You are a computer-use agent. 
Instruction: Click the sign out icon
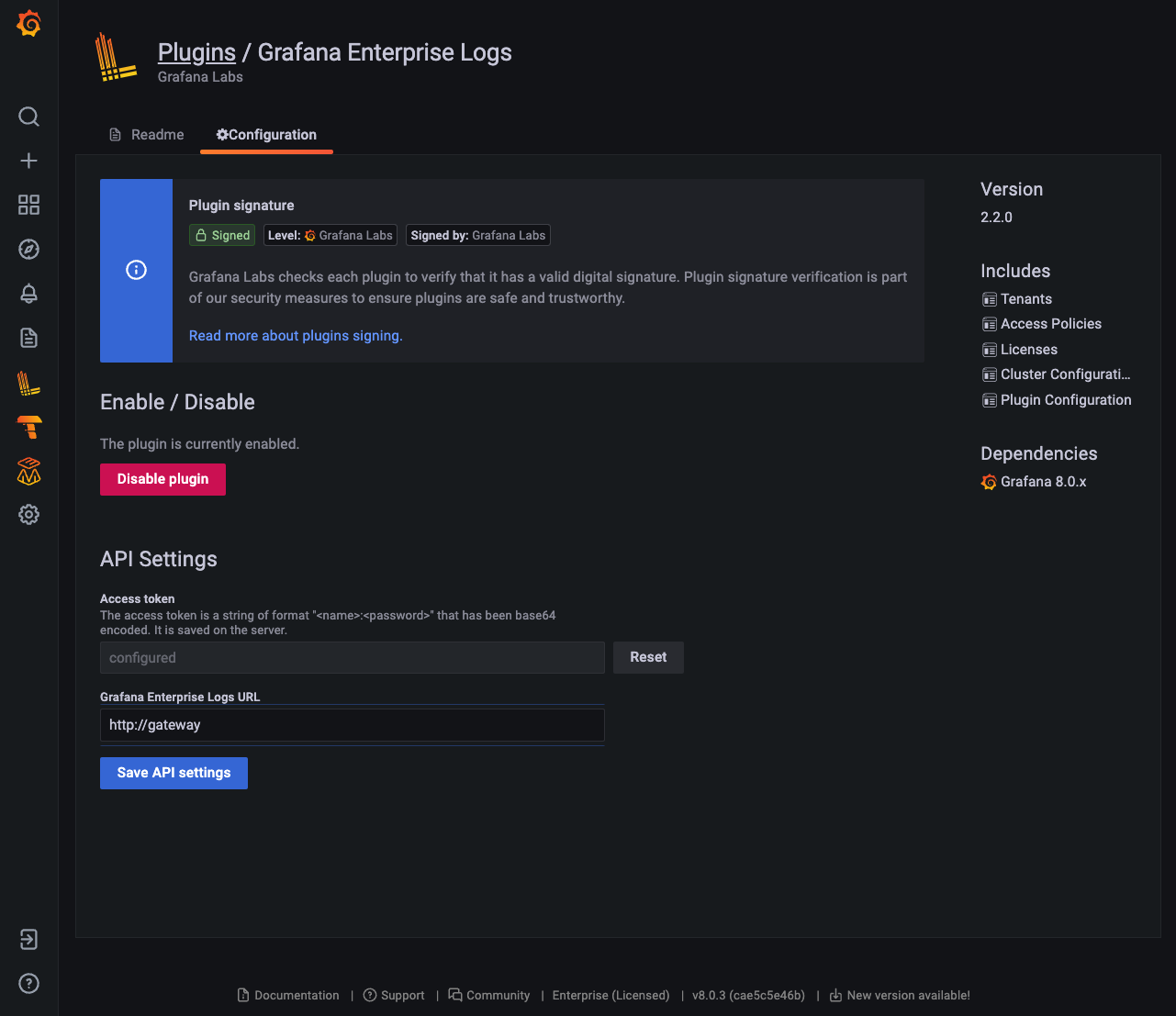point(29,939)
